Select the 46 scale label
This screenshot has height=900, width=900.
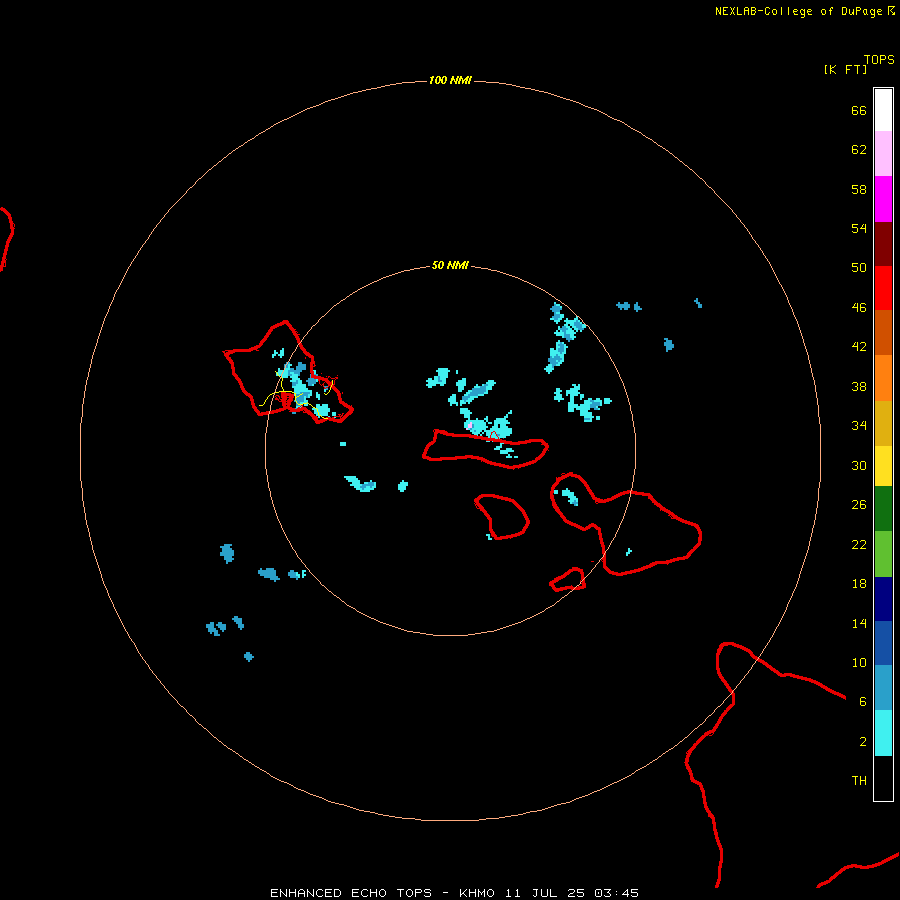click(859, 308)
